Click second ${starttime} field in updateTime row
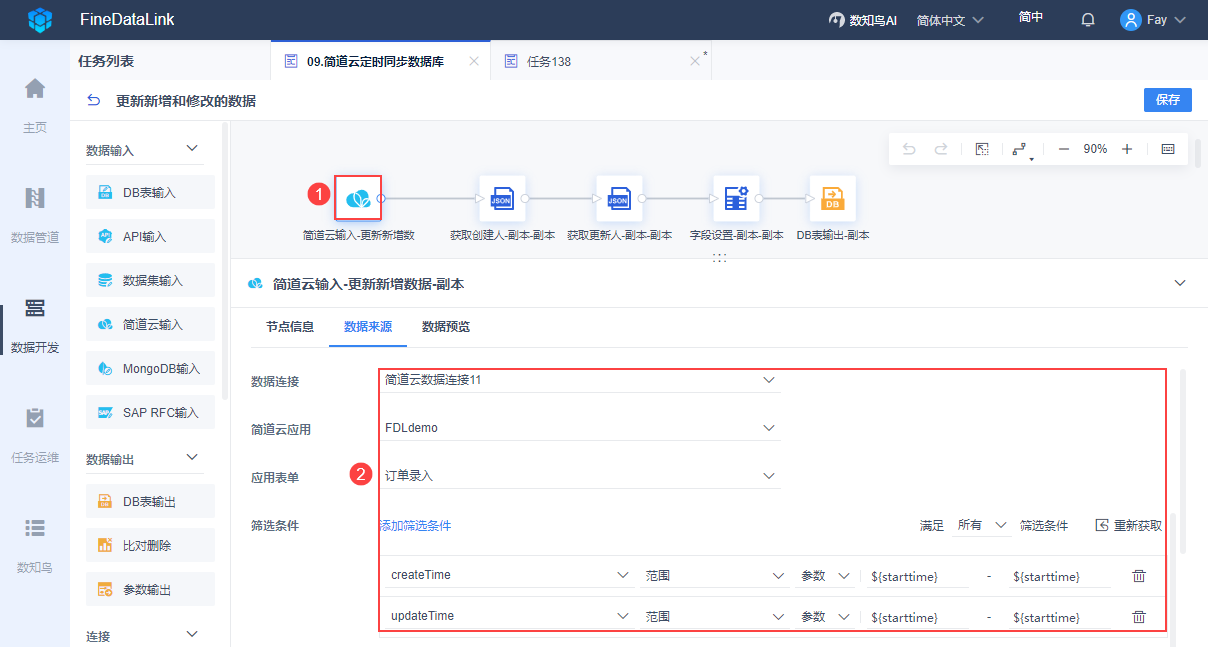The image size is (1208, 647). [x=1060, y=617]
